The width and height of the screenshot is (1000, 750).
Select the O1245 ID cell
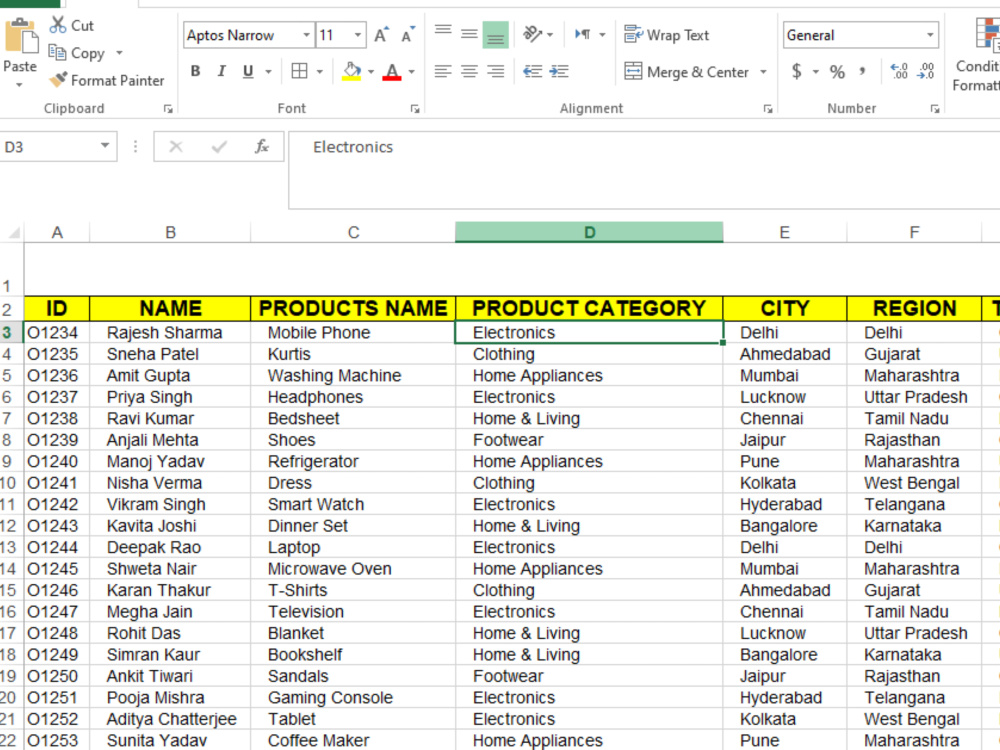(x=57, y=569)
